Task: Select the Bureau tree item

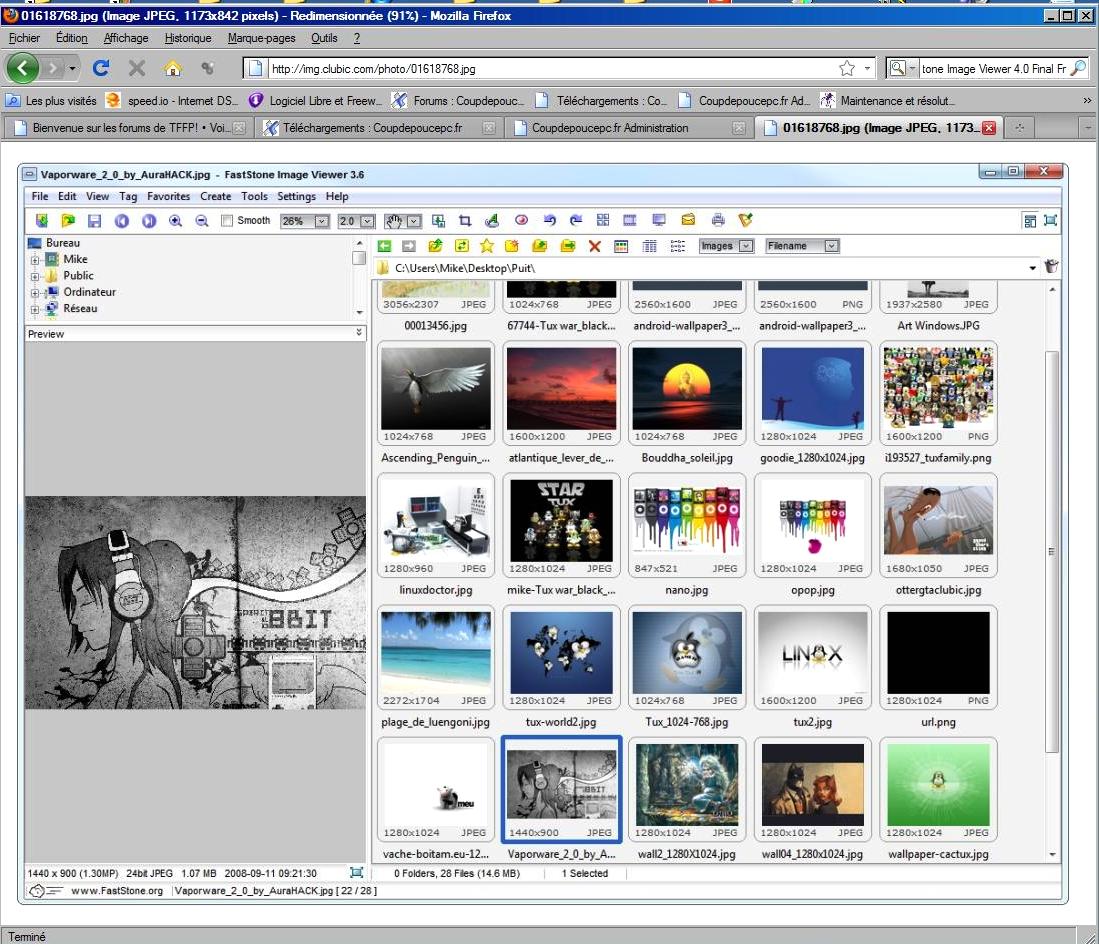Action: click(x=54, y=242)
